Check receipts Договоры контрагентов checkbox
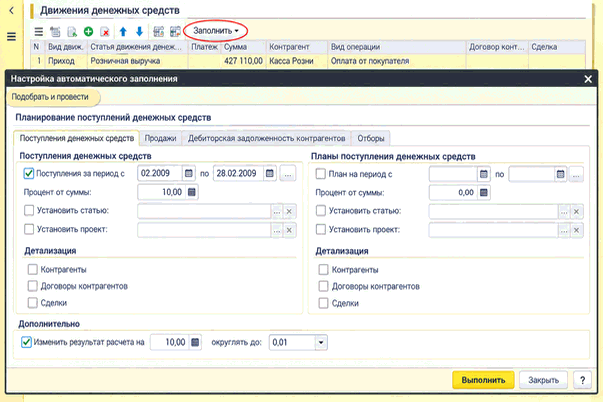Screen dimensions: 603x402 (x=33, y=286)
